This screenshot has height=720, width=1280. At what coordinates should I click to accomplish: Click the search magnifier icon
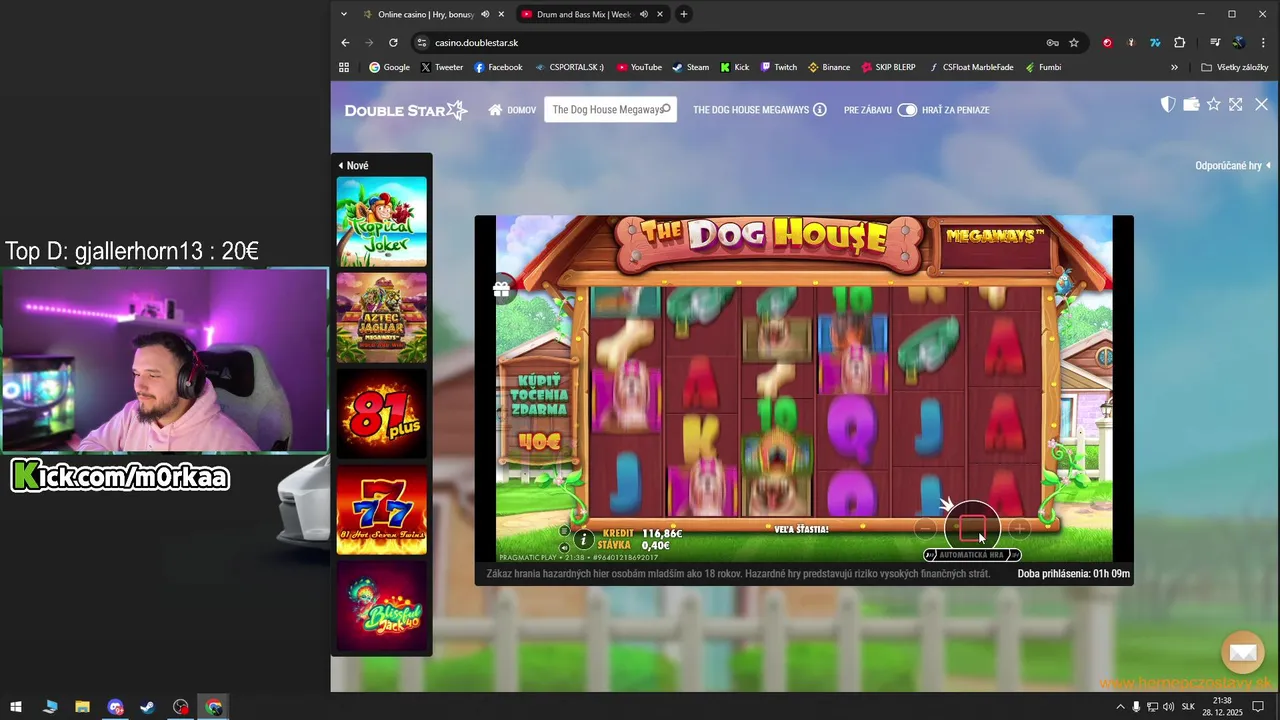pyautogui.click(x=666, y=109)
